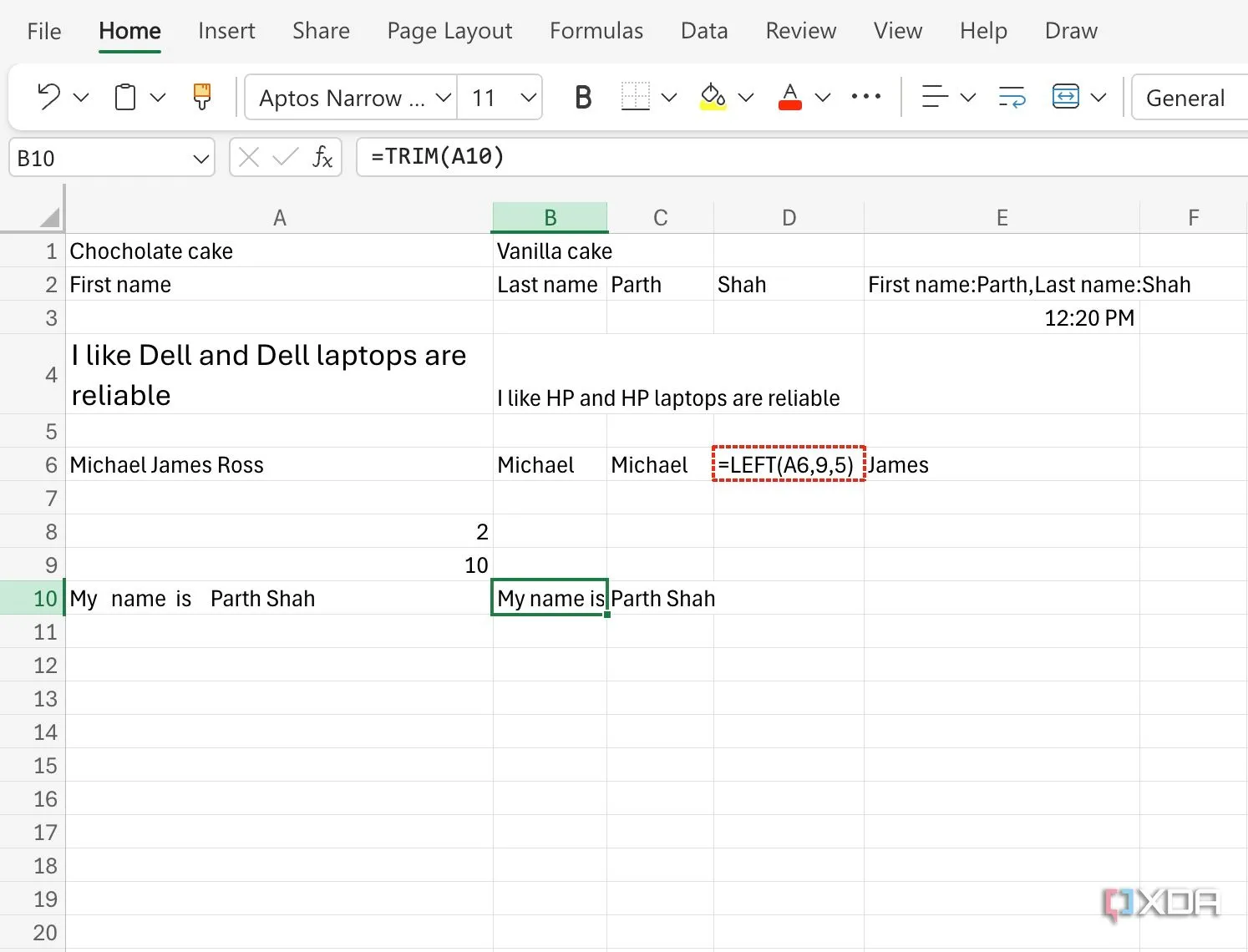Switch to the Page Layout tab
1248x952 pixels.
pos(449,31)
